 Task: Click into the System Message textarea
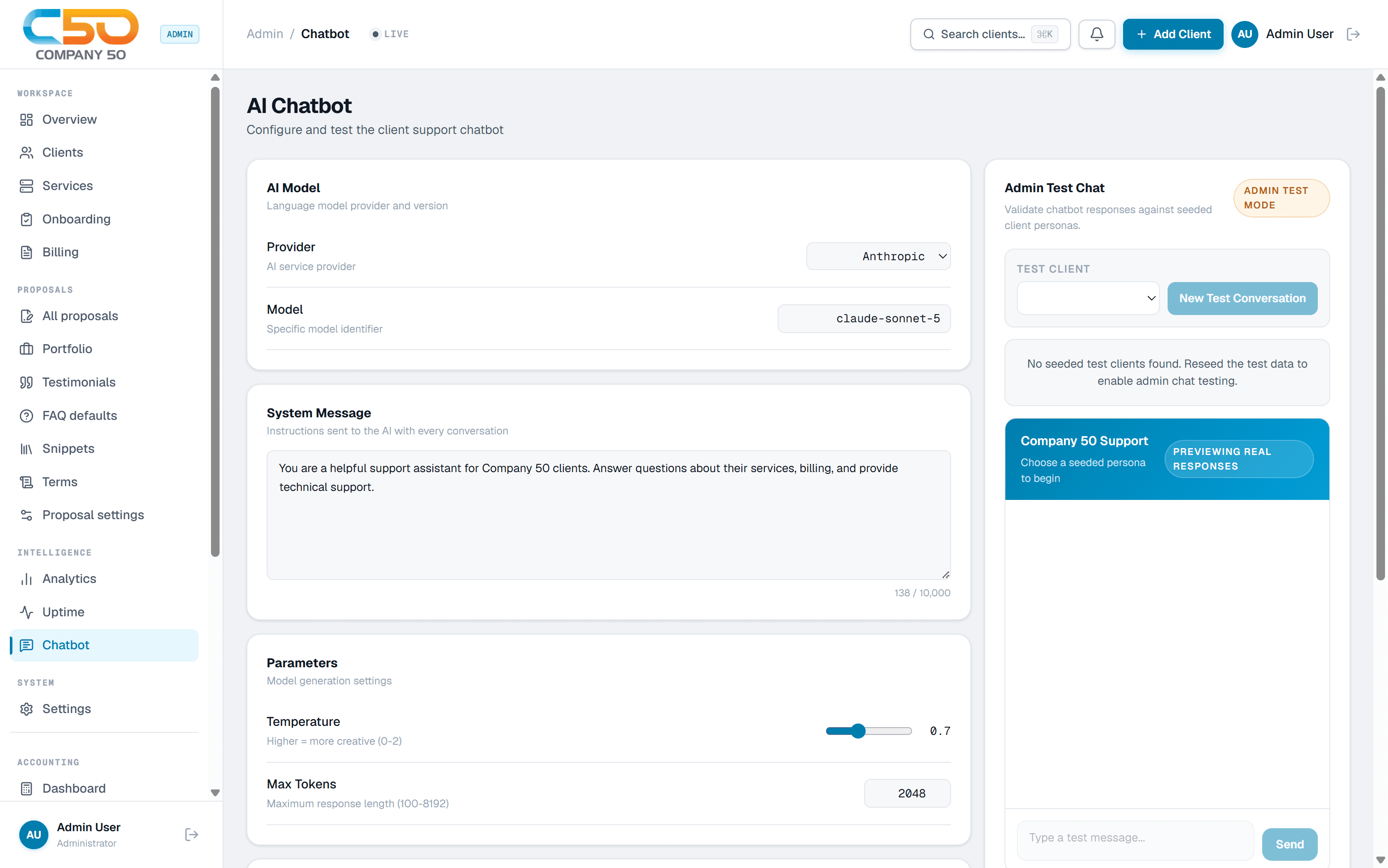(x=609, y=515)
